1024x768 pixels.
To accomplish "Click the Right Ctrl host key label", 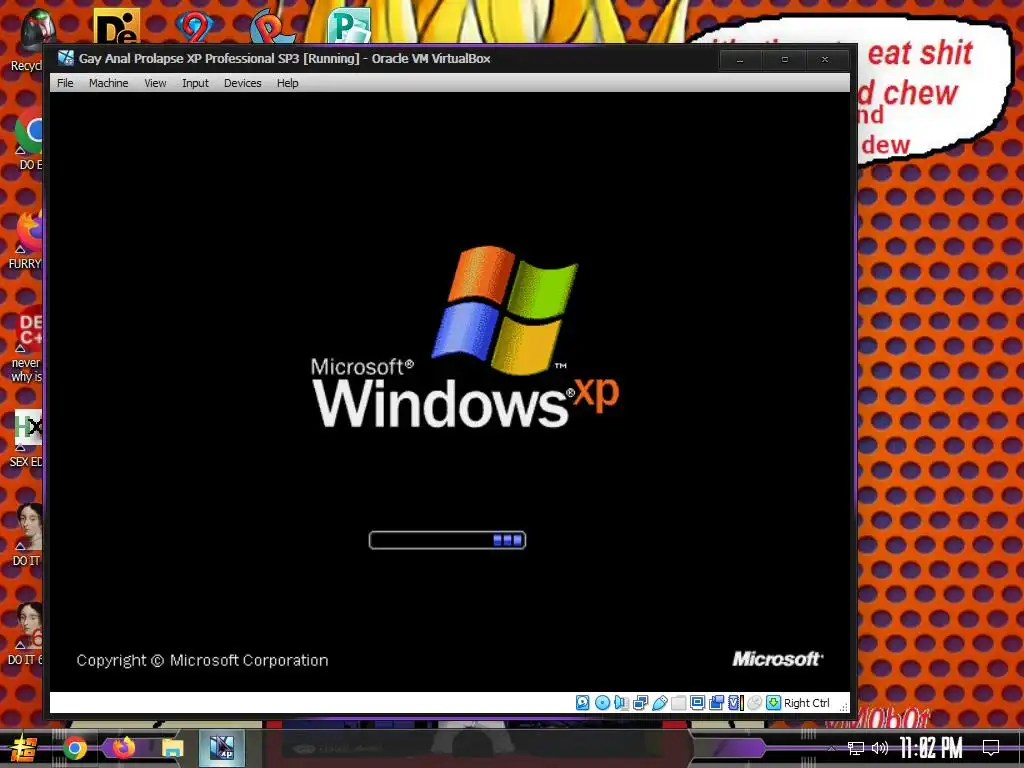I will (807, 703).
